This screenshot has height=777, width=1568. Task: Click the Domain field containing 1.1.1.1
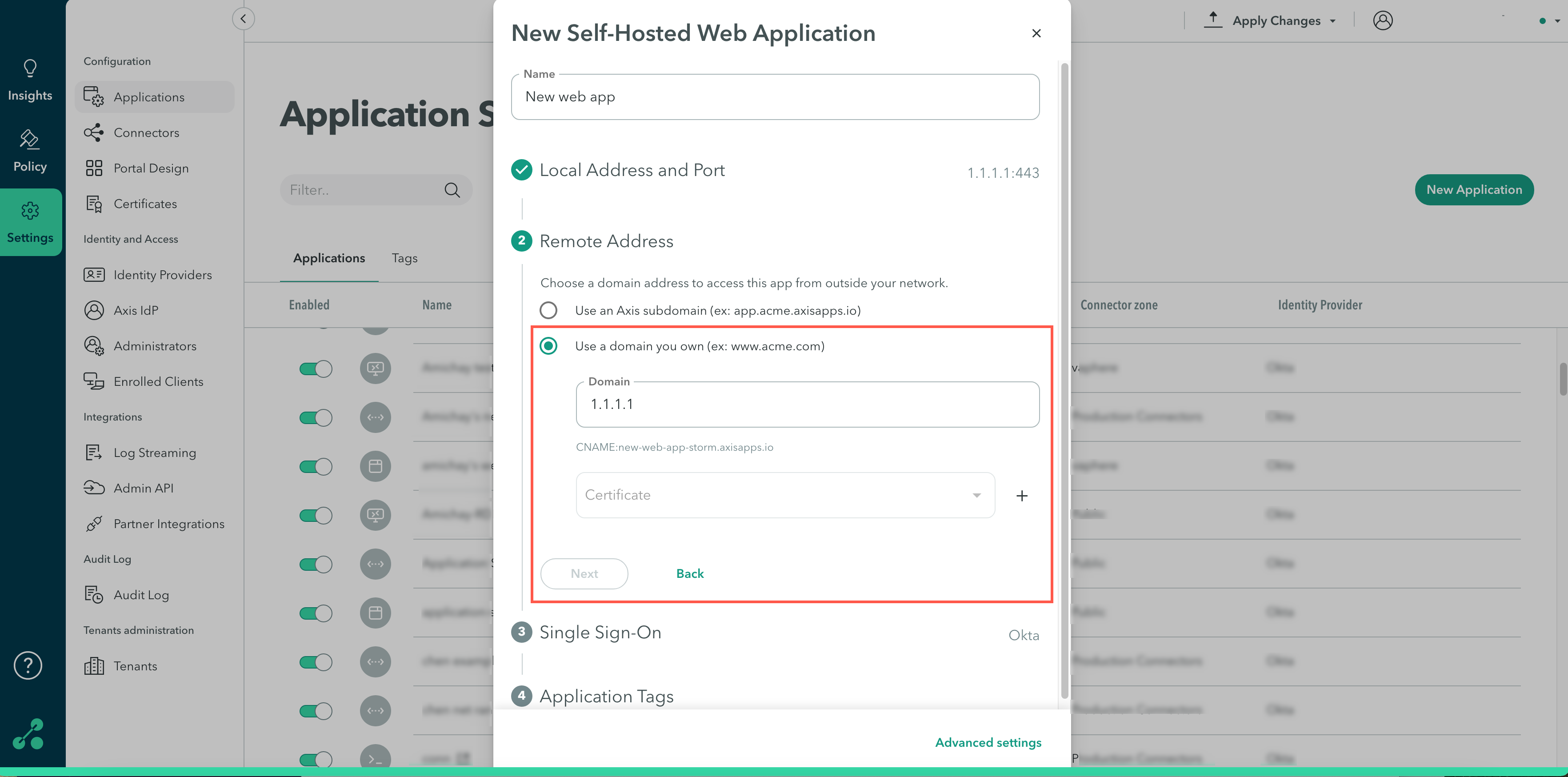(x=807, y=405)
